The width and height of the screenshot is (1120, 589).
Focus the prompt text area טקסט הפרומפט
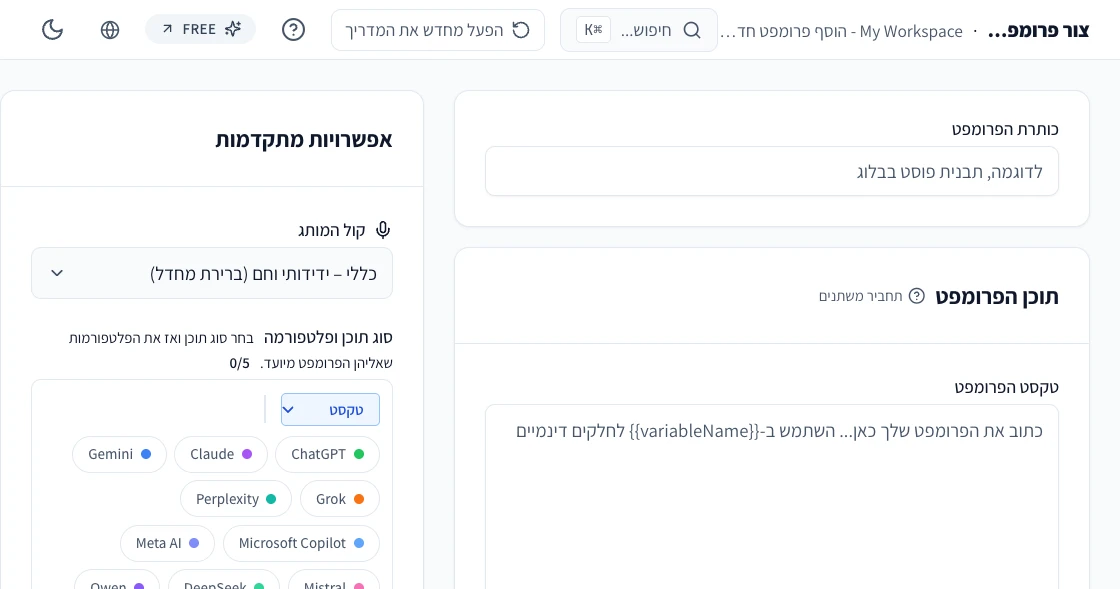click(771, 497)
